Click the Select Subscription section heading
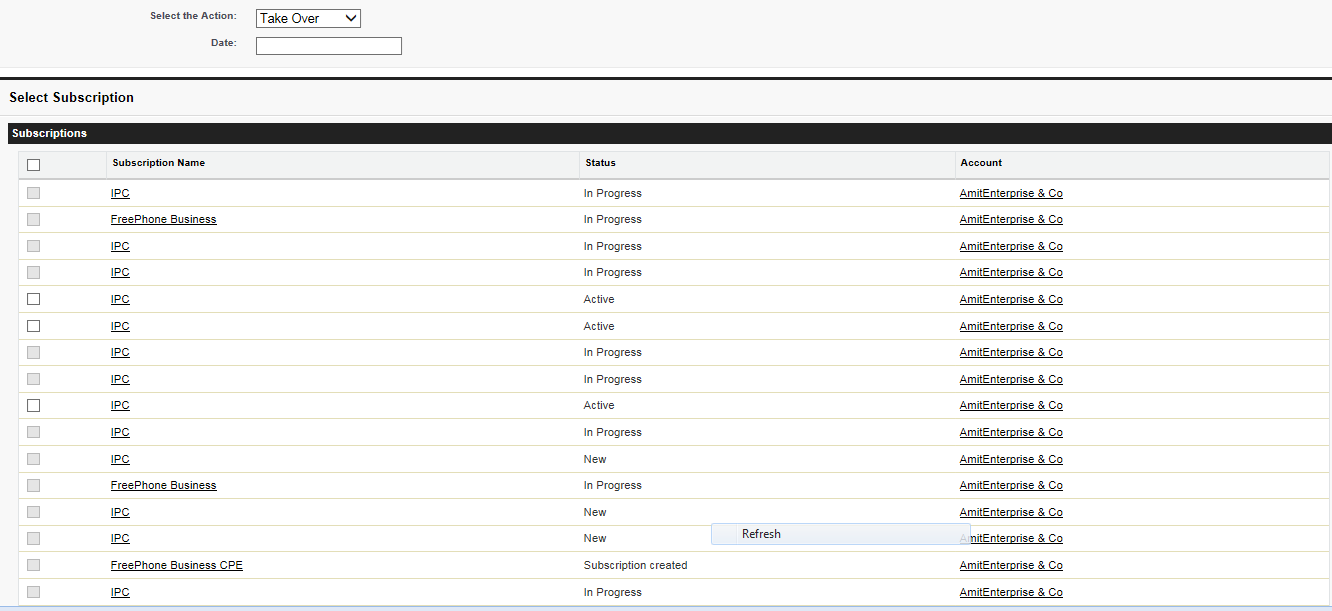 [71, 97]
